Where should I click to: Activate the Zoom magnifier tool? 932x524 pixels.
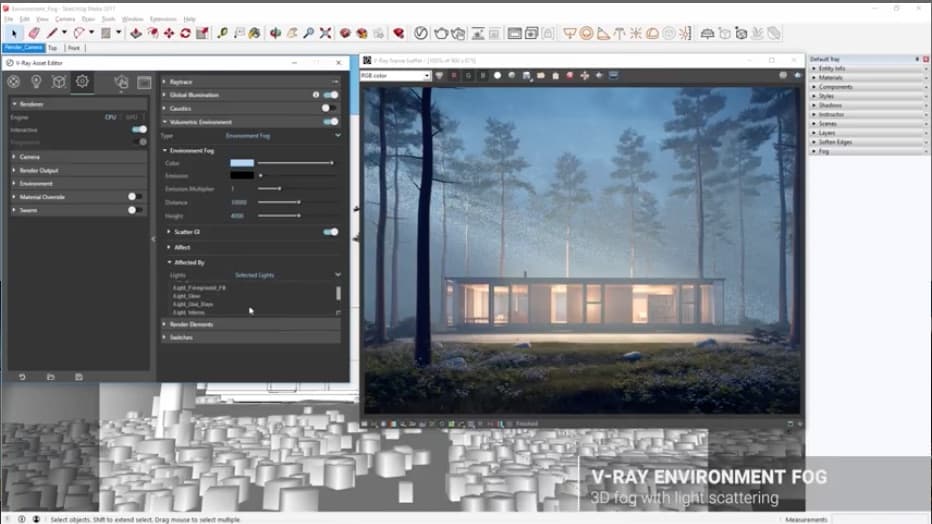tap(308, 33)
